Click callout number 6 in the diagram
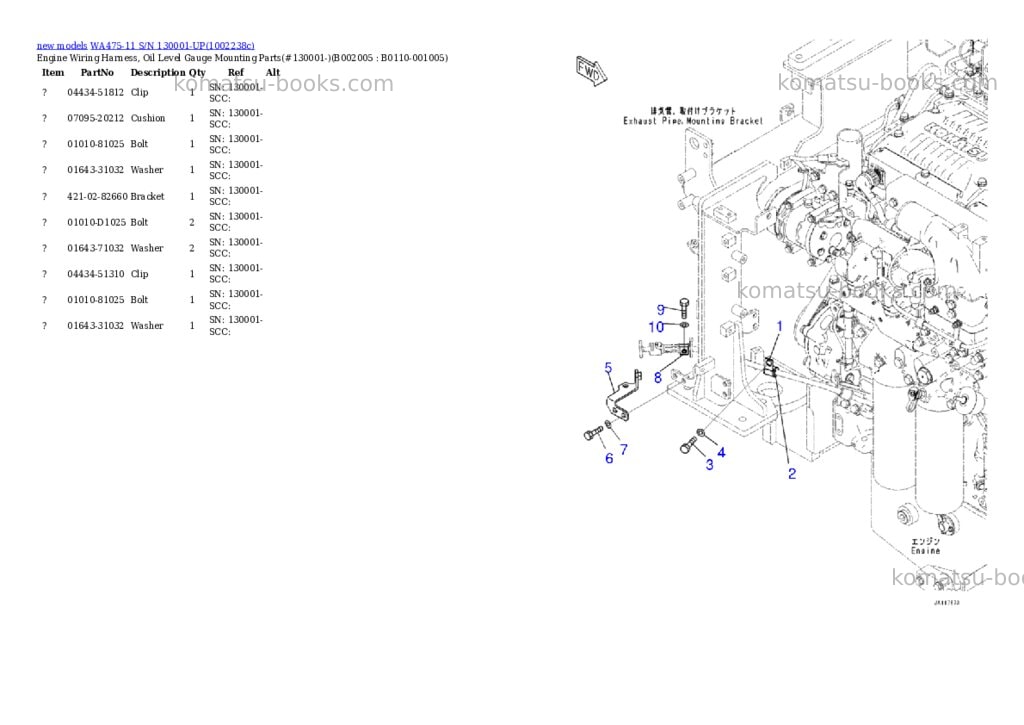This screenshot has height=725, width=1024. 609,459
